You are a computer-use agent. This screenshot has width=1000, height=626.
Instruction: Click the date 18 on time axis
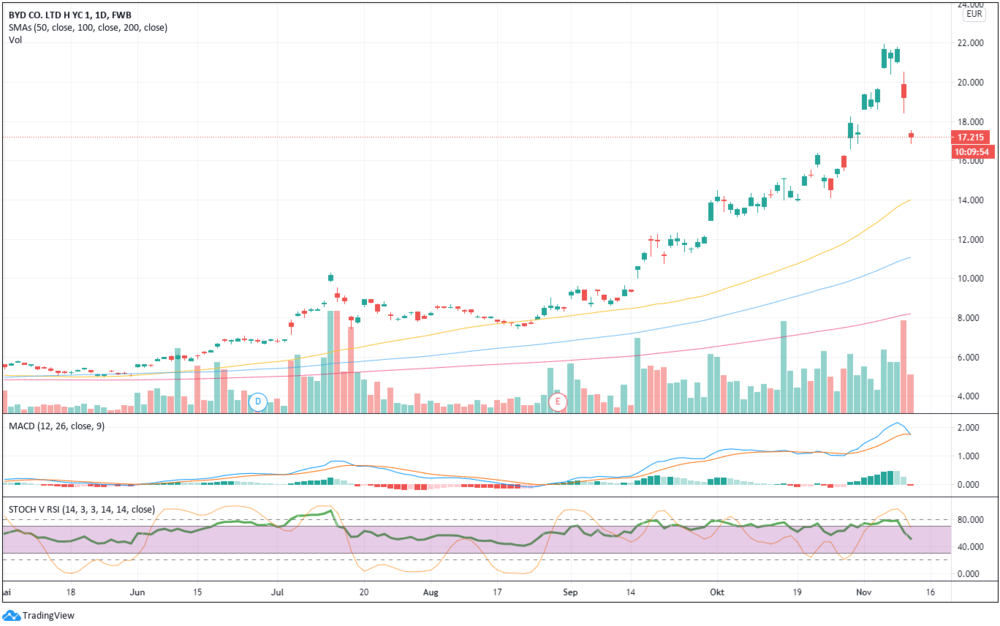[x=71, y=592]
